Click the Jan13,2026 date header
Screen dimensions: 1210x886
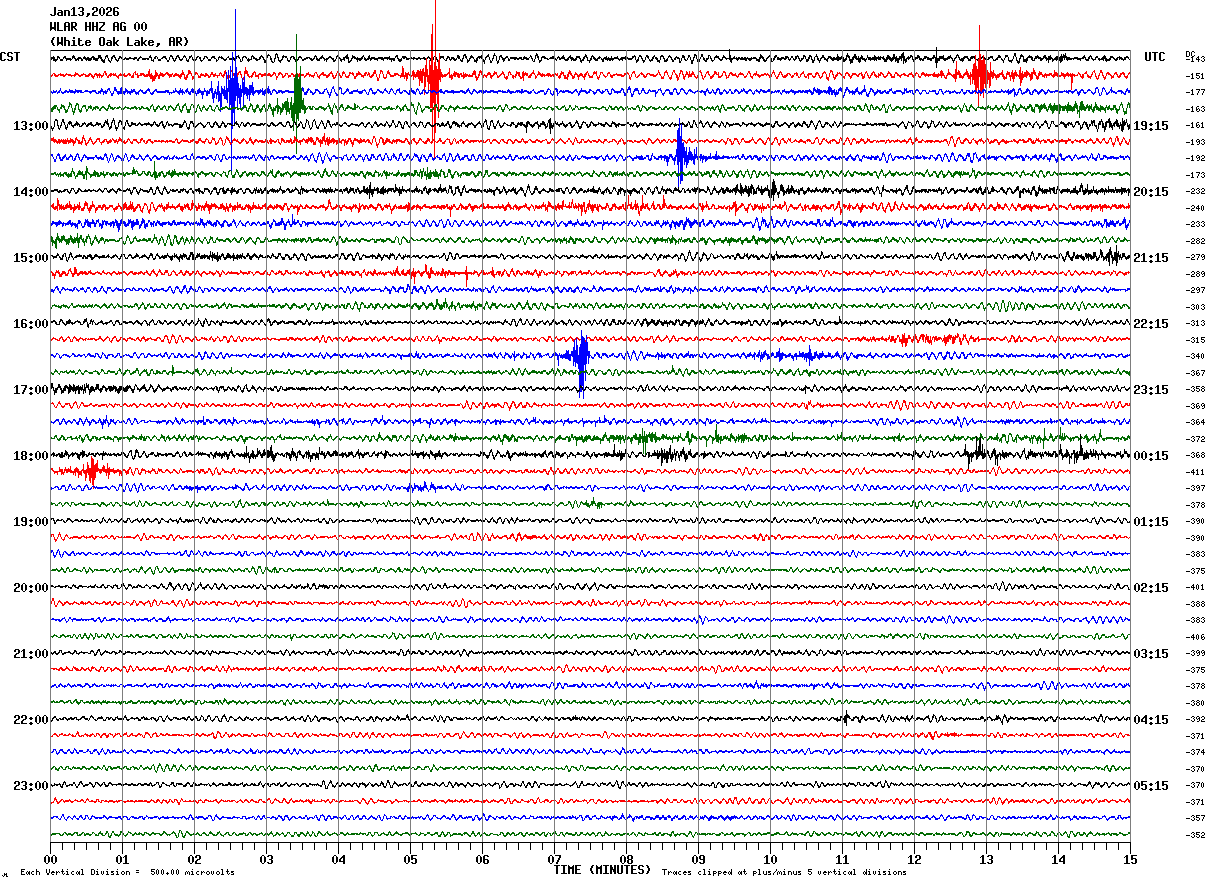point(84,12)
